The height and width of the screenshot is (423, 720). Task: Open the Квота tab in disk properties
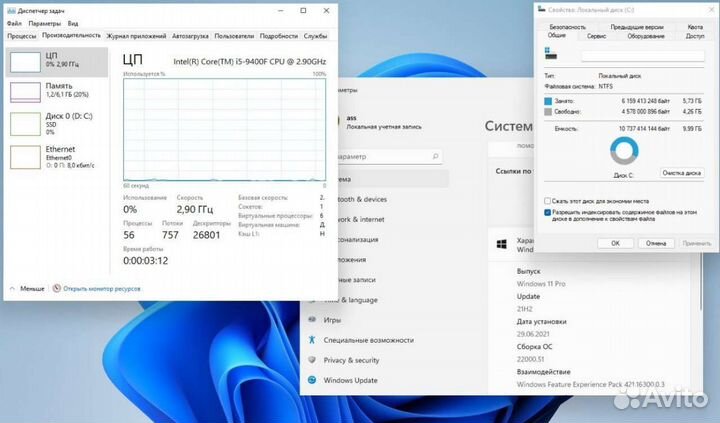coord(695,27)
